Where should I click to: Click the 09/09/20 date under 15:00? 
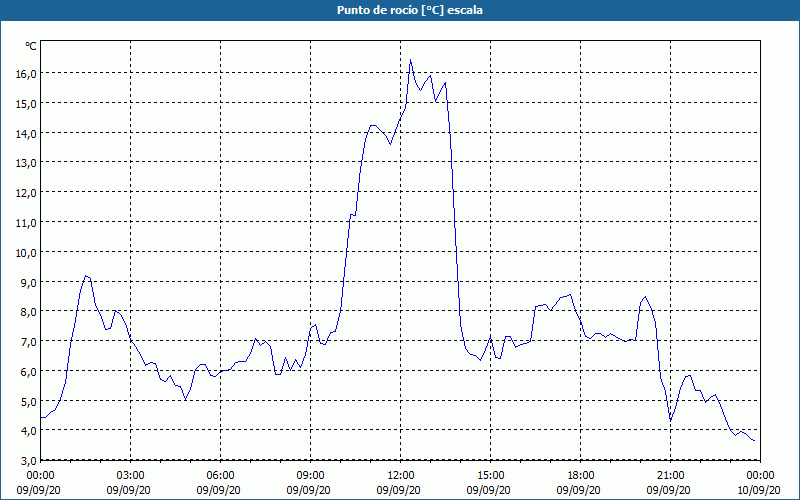(489, 490)
